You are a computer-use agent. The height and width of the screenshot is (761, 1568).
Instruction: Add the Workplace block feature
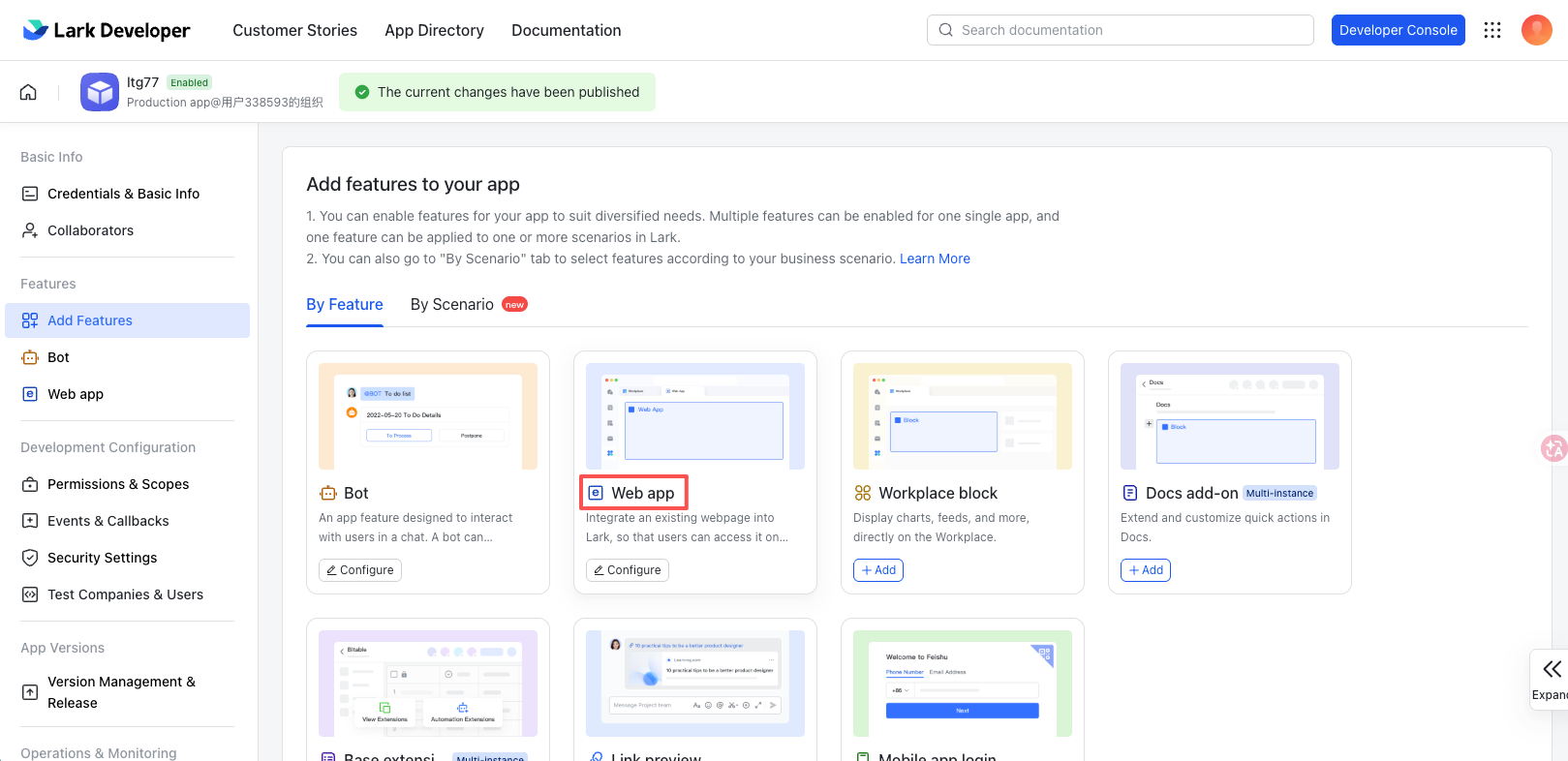point(878,570)
